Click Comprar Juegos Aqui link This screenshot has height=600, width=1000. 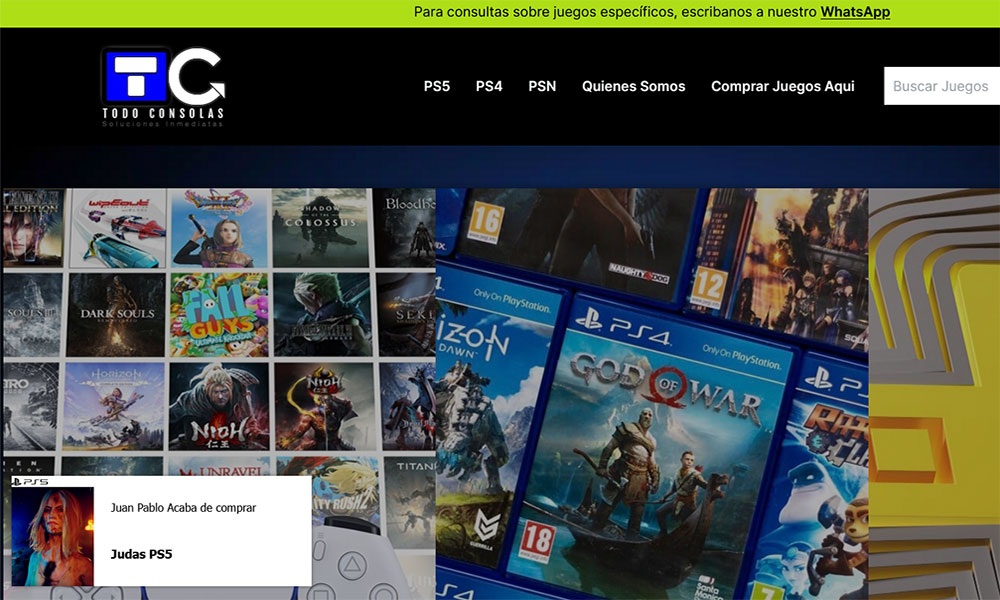tap(783, 86)
